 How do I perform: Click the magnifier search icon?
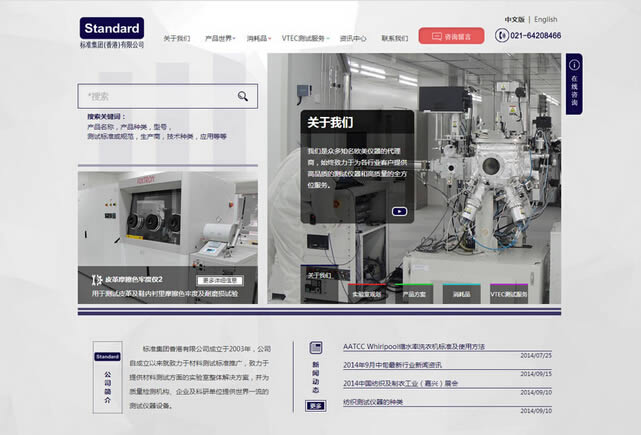click(x=243, y=96)
